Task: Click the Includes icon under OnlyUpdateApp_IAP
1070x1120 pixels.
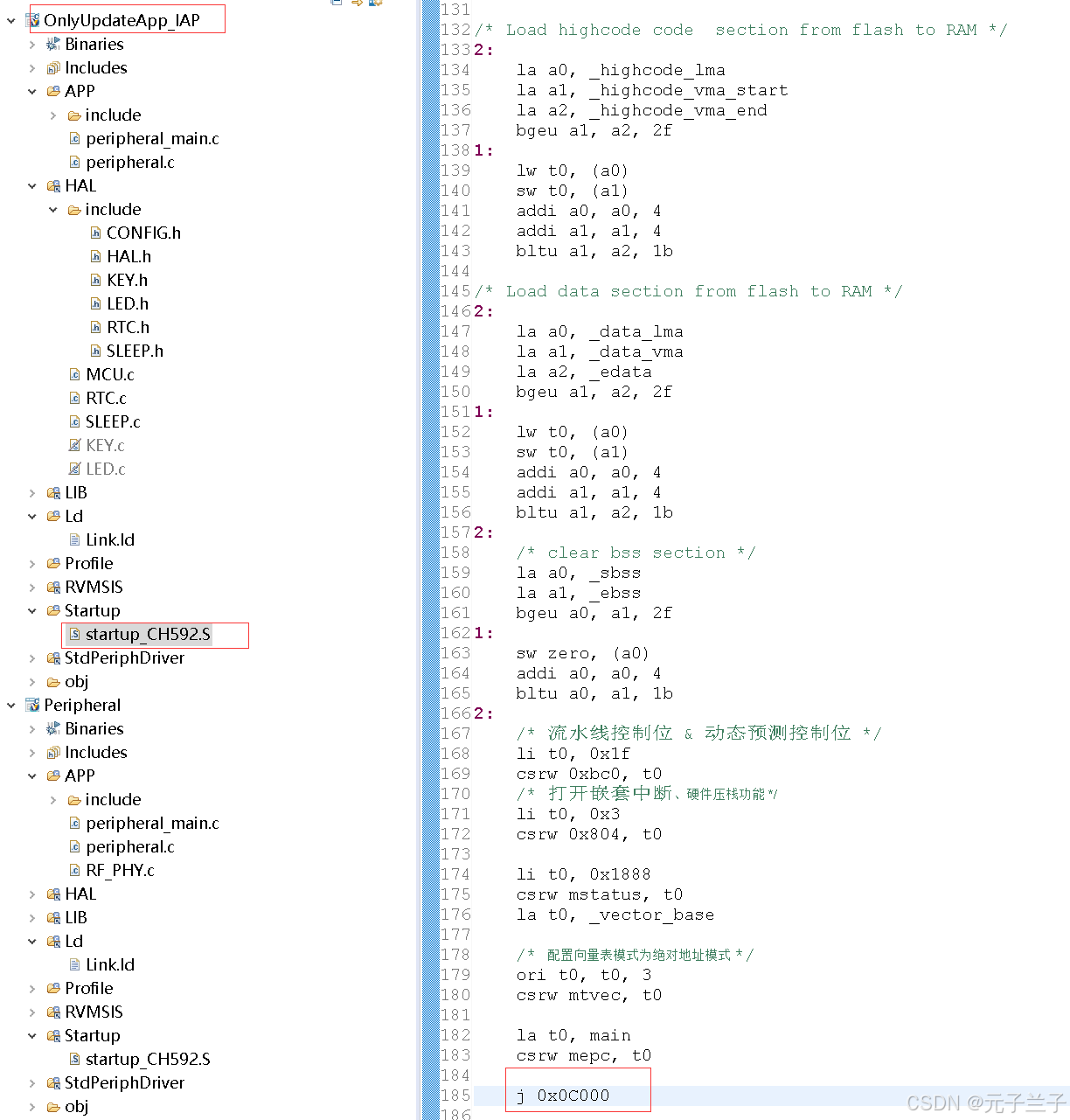Action: pyautogui.click(x=53, y=67)
